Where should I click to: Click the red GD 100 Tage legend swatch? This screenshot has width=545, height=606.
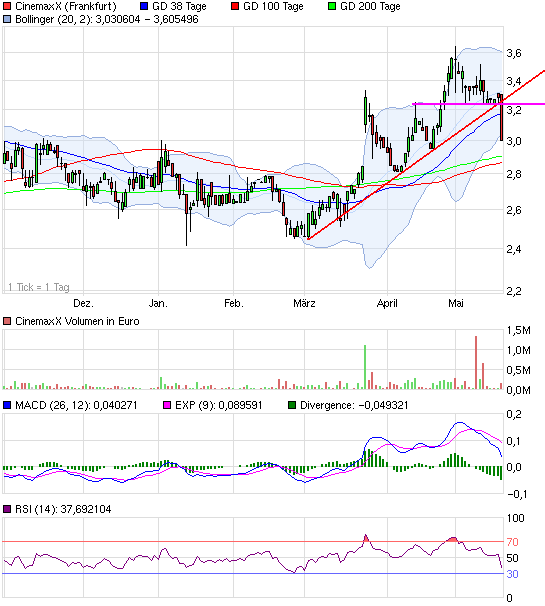click(x=235, y=7)
